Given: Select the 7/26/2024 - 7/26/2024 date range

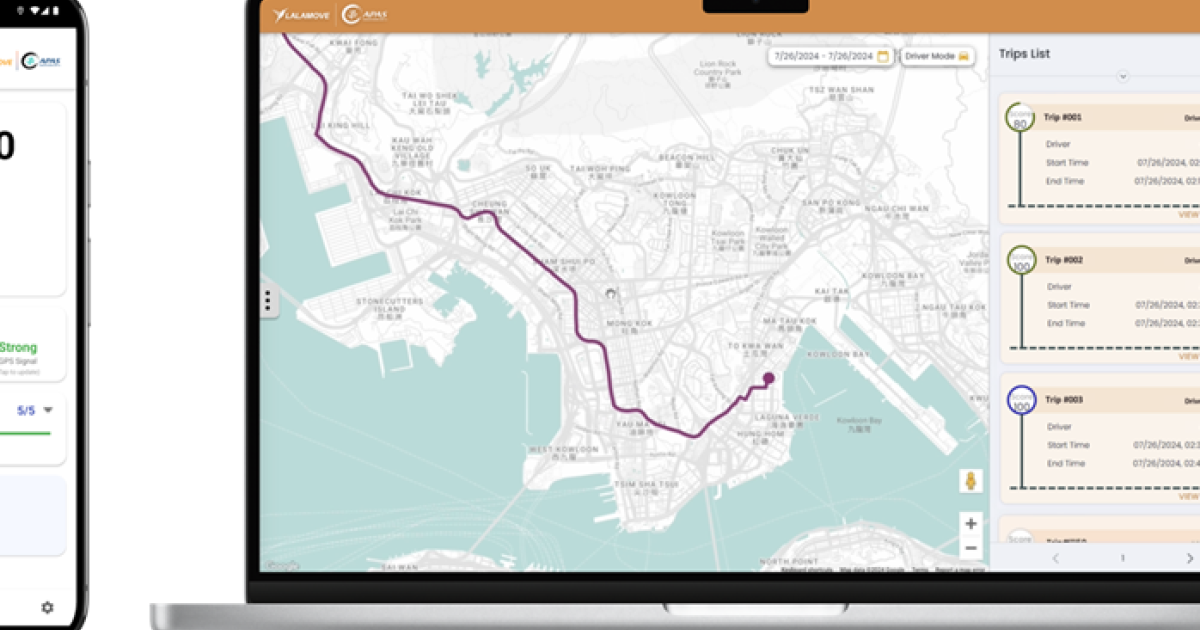Looking at the screenshot, I should (x=831, y=57).
